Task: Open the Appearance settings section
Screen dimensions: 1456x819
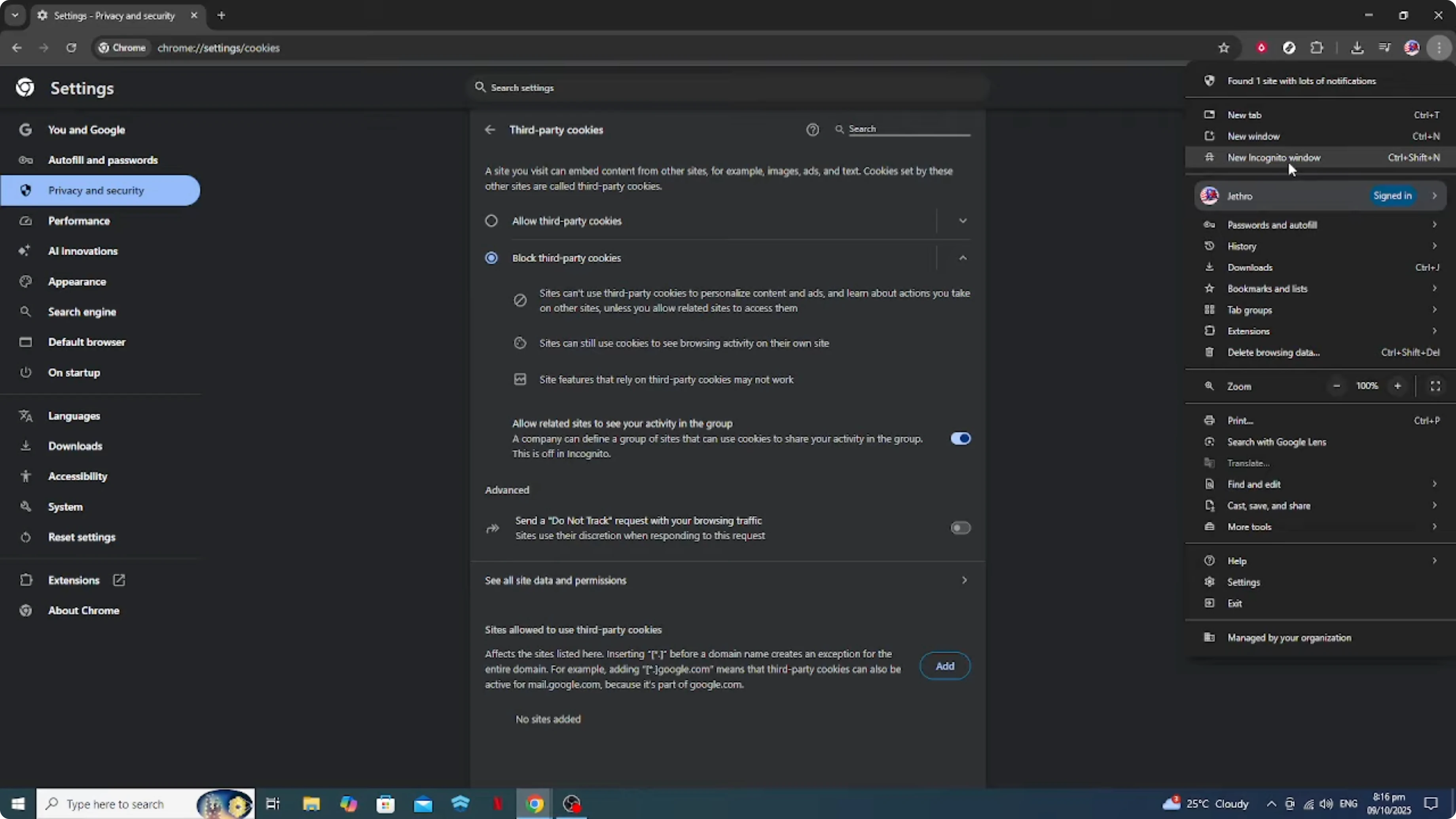Action: 78,281
